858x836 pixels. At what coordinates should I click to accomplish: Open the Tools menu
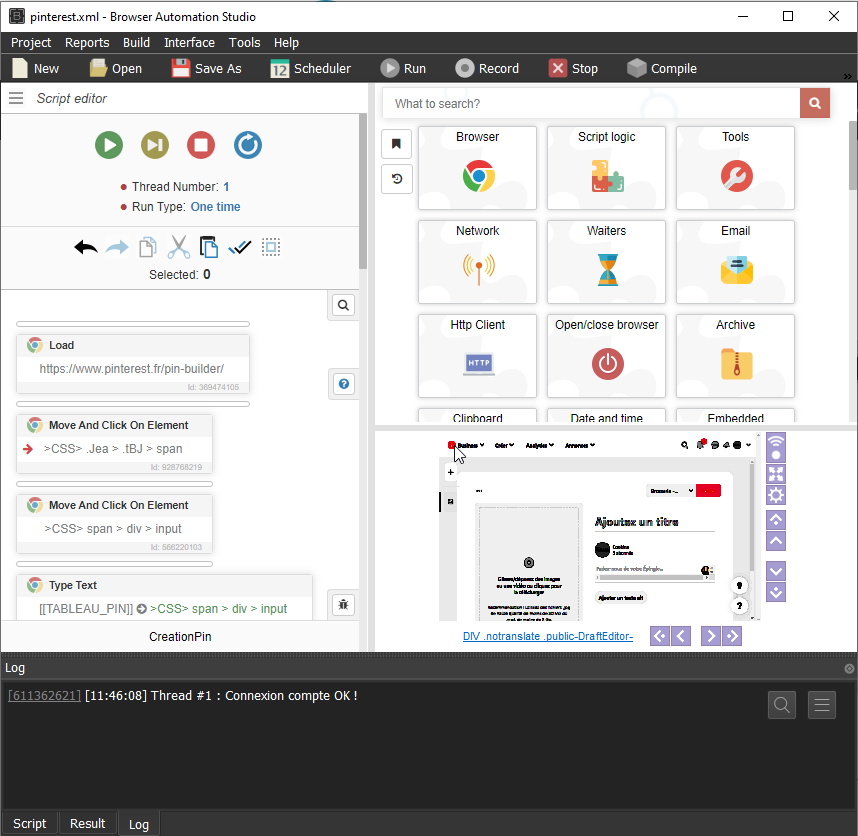[x=244, y=43]
